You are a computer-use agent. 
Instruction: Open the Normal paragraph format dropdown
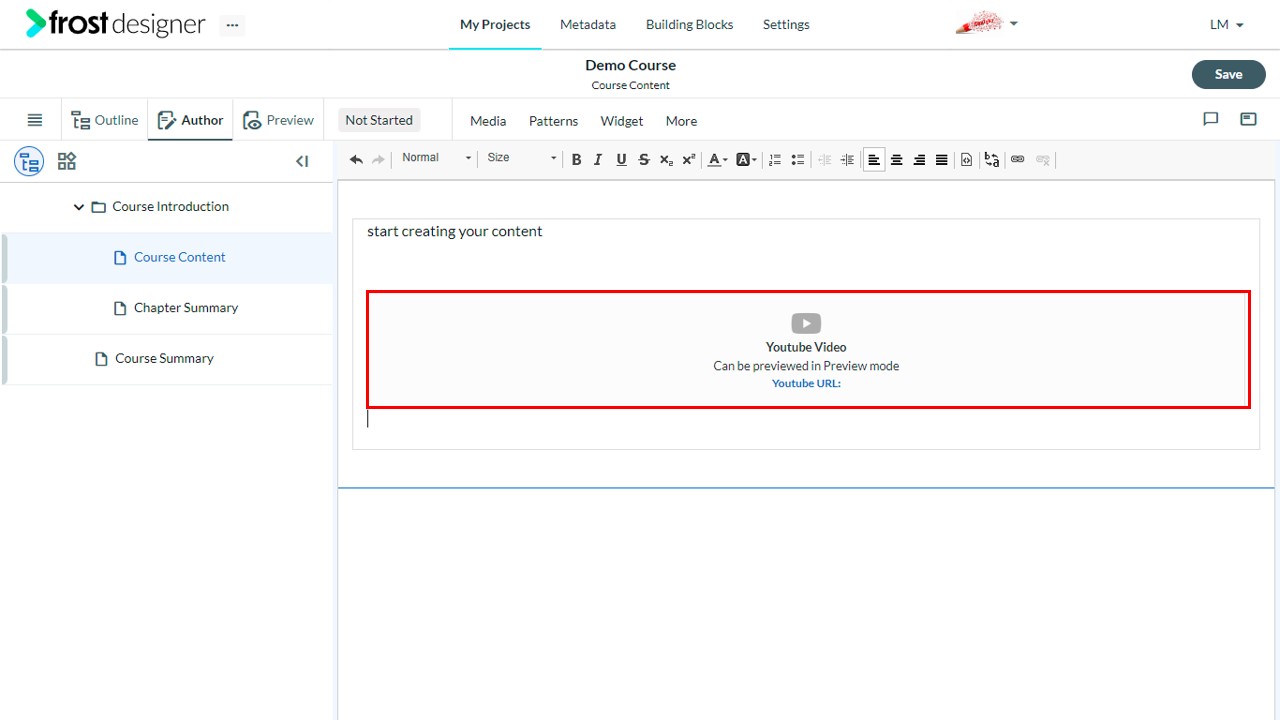(436, 158)
